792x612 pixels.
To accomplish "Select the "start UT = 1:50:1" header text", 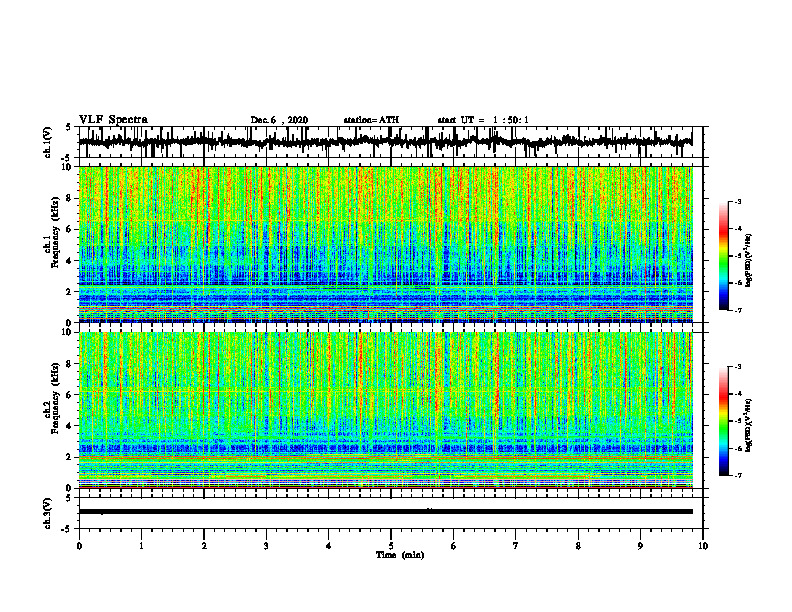I will tap(483, 120).
